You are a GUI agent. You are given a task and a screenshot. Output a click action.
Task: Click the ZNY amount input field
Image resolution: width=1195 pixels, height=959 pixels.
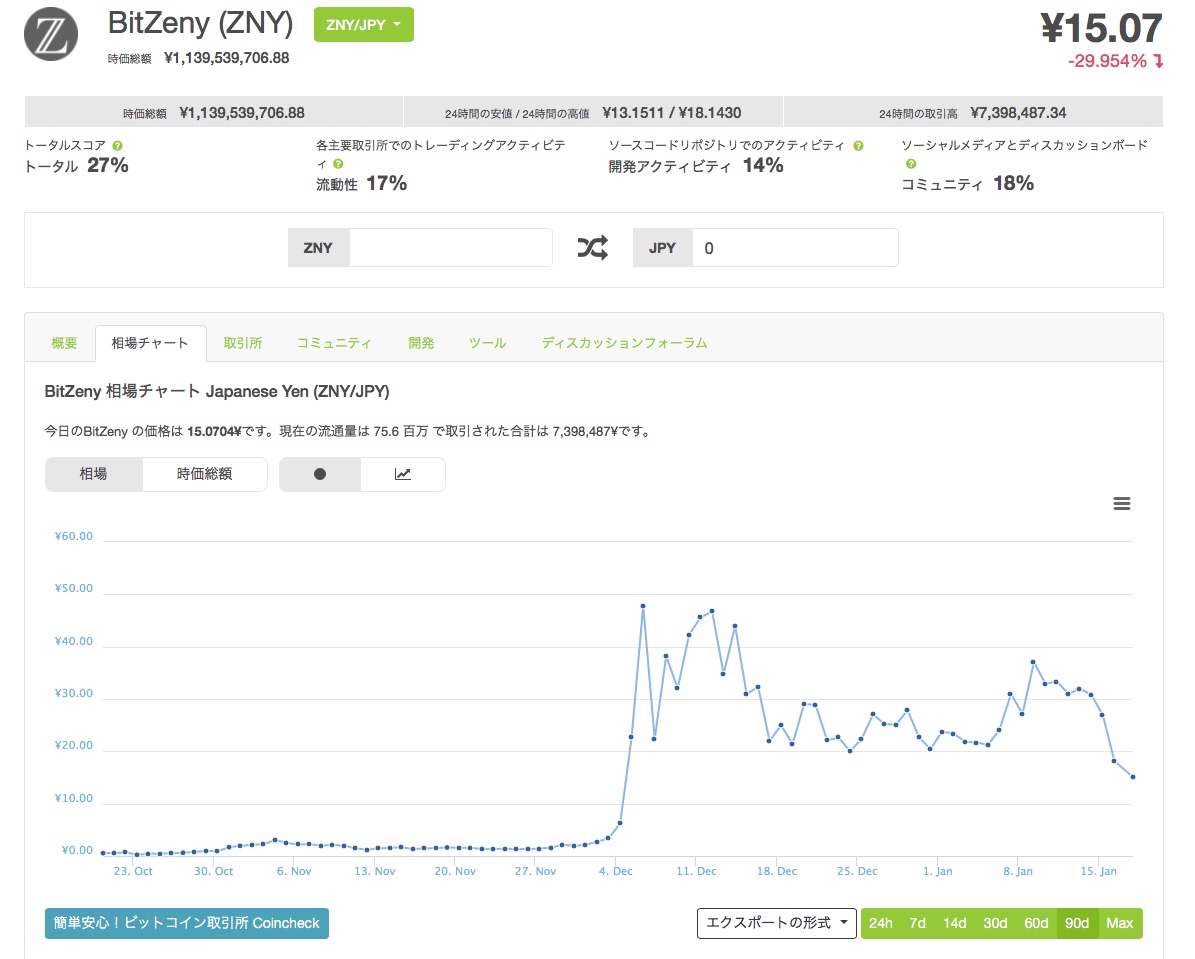click(x=450, y=248)
